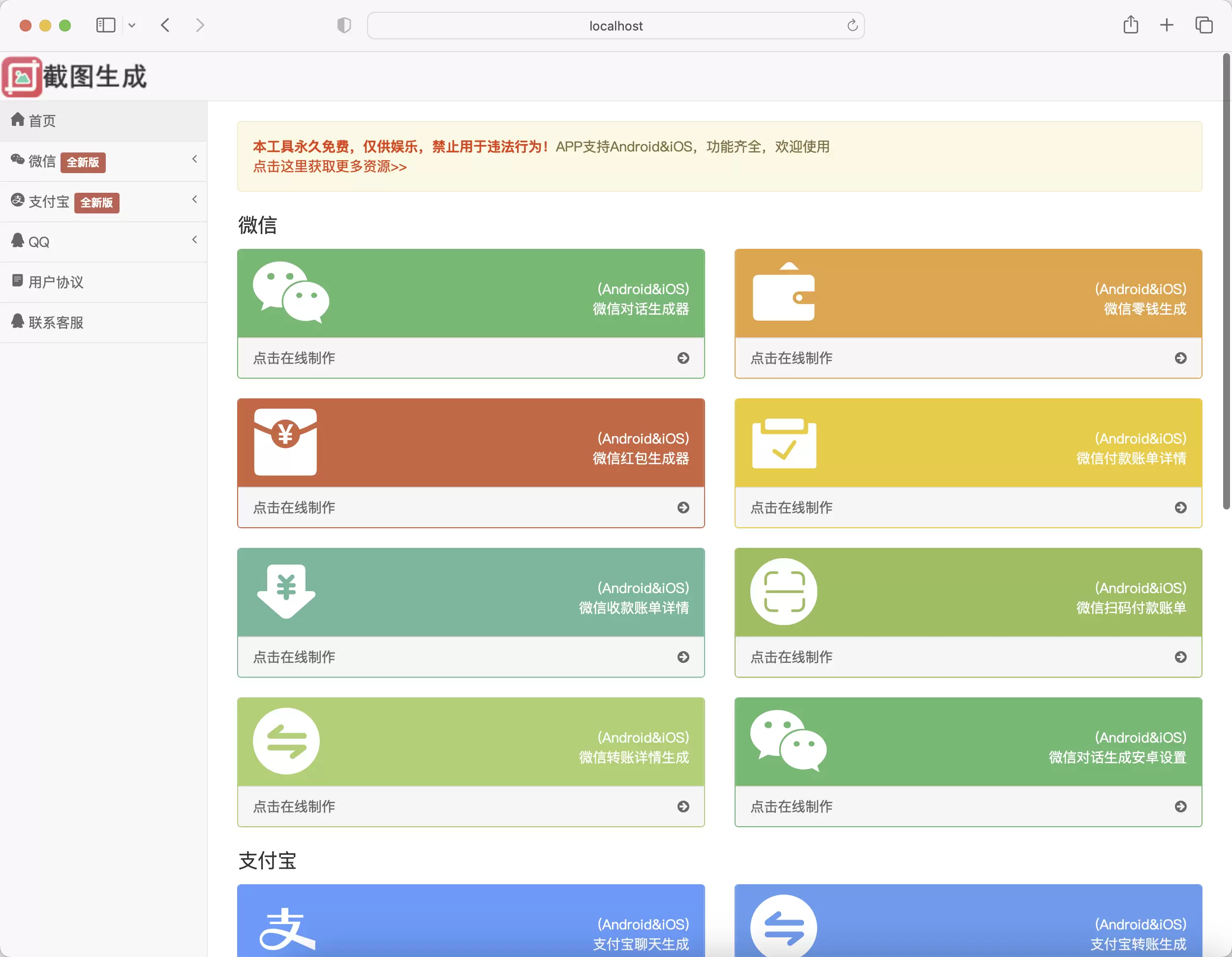This screenshot has width=1232, height=957.
Task: Click the 微信红包生成器 title text
Action: click(641, 458)
